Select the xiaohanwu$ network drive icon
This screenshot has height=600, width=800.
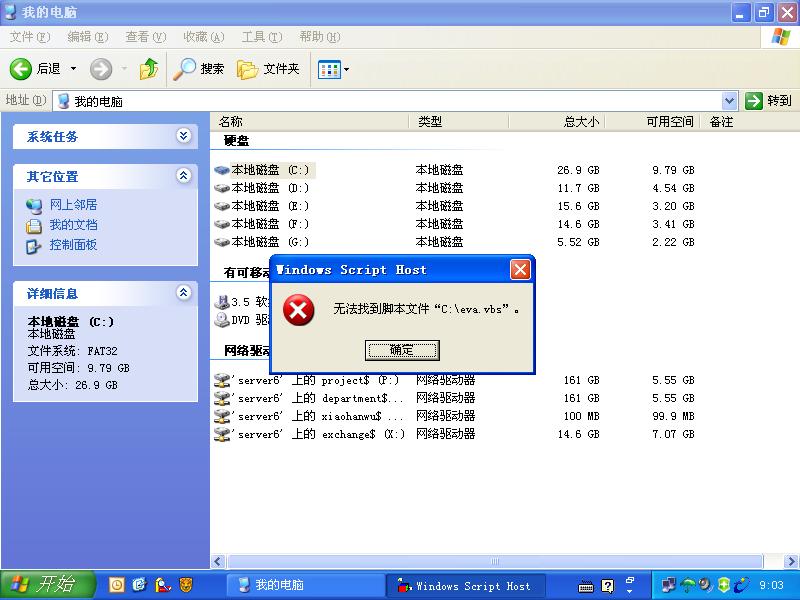222,416
